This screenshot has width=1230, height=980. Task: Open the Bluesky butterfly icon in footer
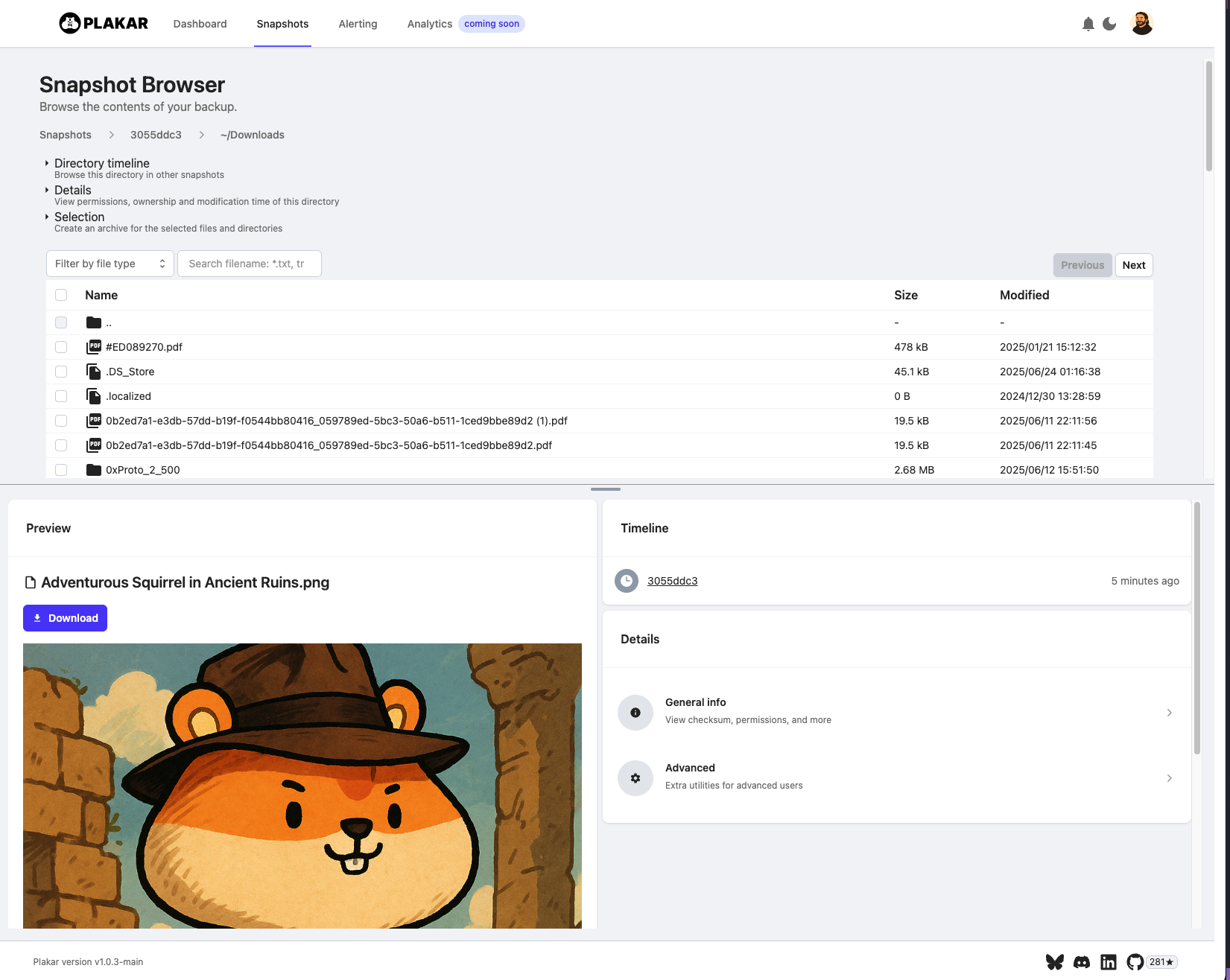click(x=1054, y=962)
